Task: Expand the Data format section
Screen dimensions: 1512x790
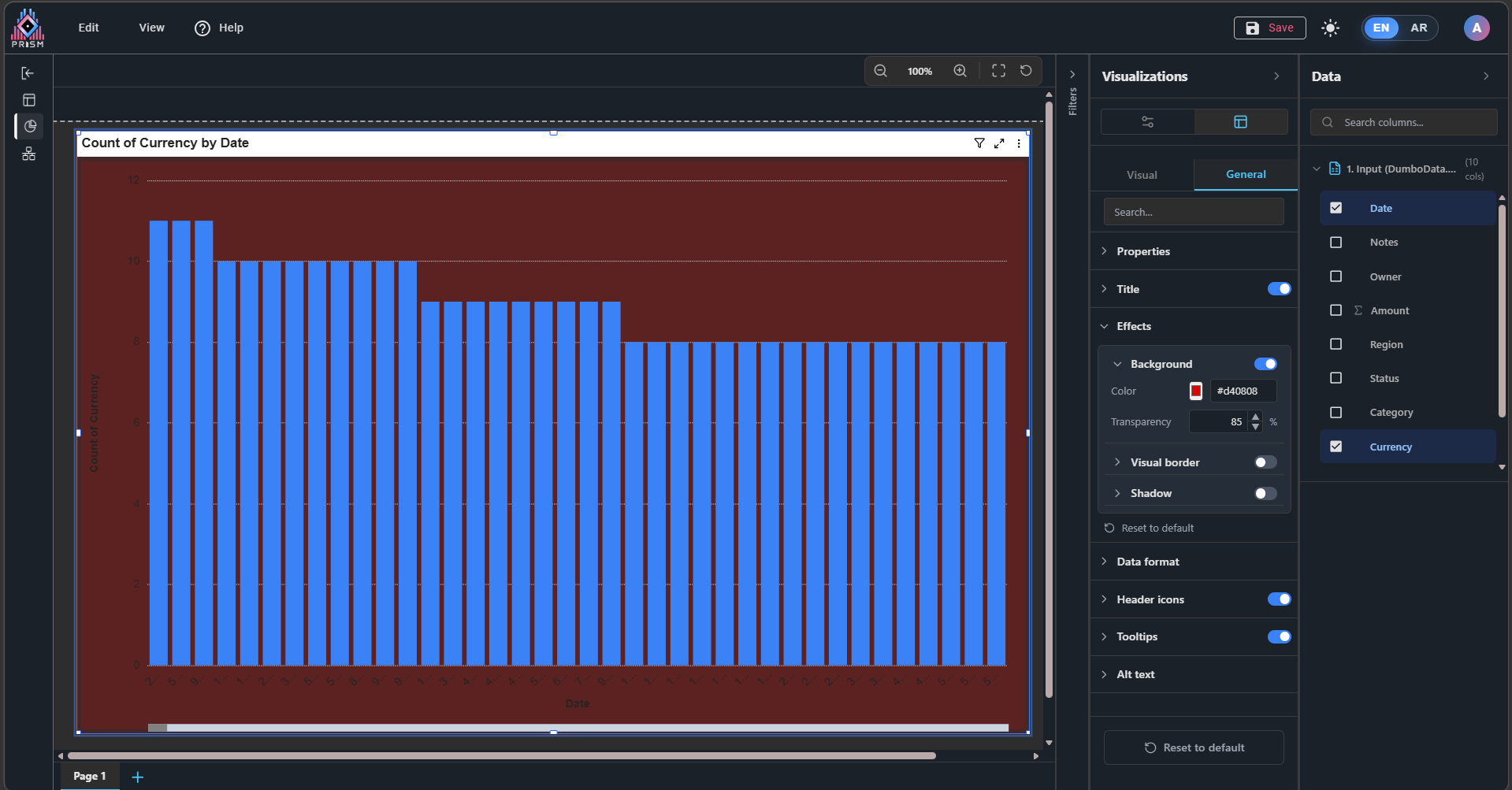Action: click(x=1147, y=562)
